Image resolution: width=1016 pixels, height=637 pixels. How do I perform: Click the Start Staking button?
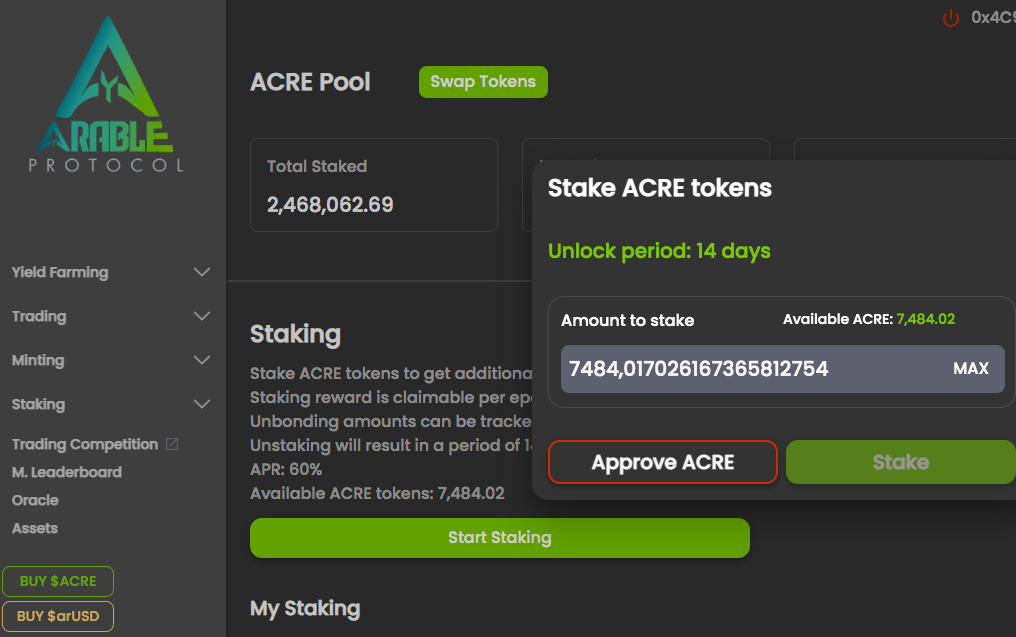pos(500,538)
